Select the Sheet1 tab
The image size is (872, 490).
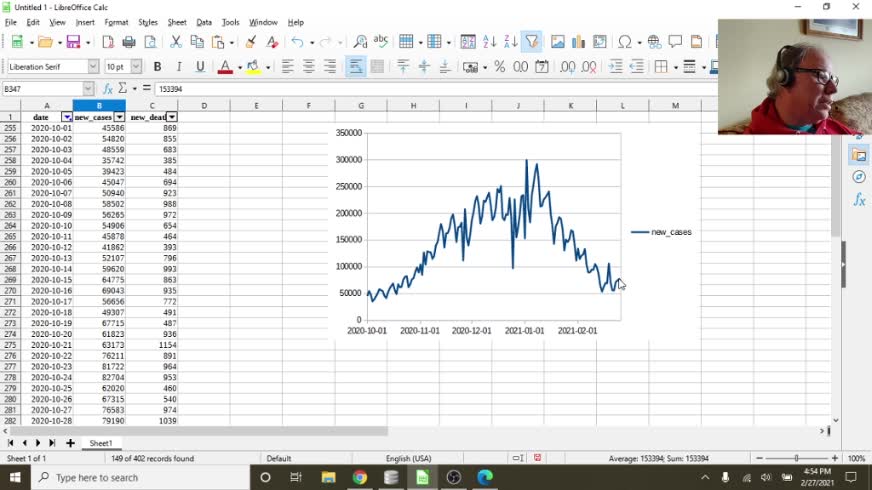(101, 443)
